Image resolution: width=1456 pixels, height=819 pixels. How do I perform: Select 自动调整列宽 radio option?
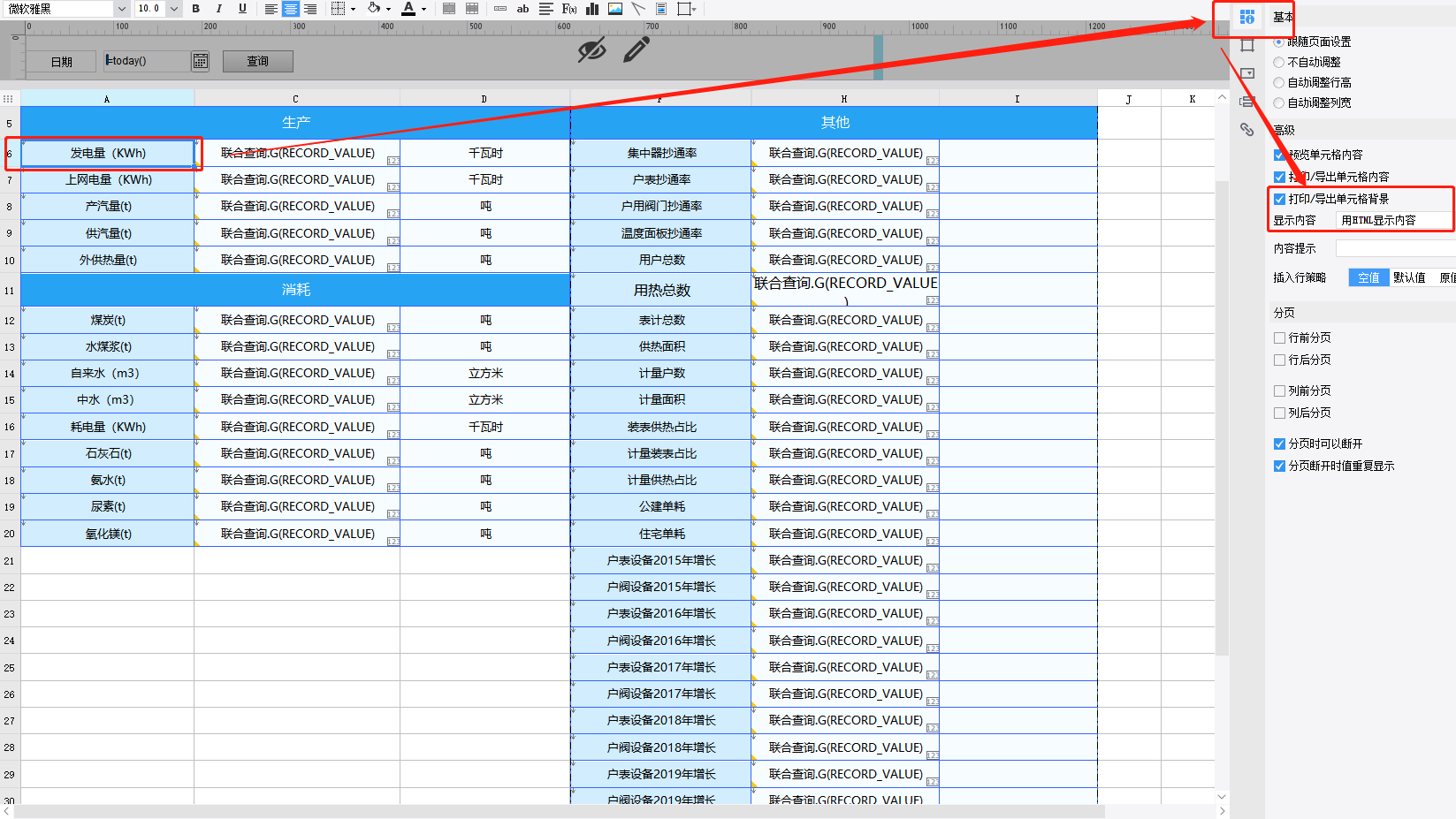[x=1278, y=102]
